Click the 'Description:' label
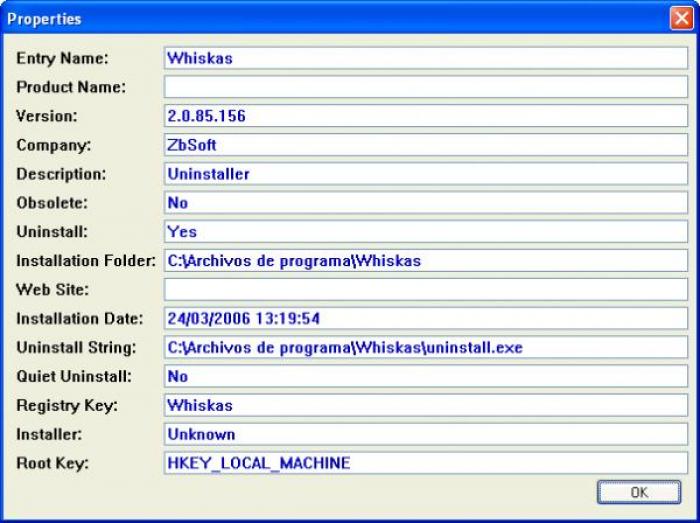 click(61, 174)
